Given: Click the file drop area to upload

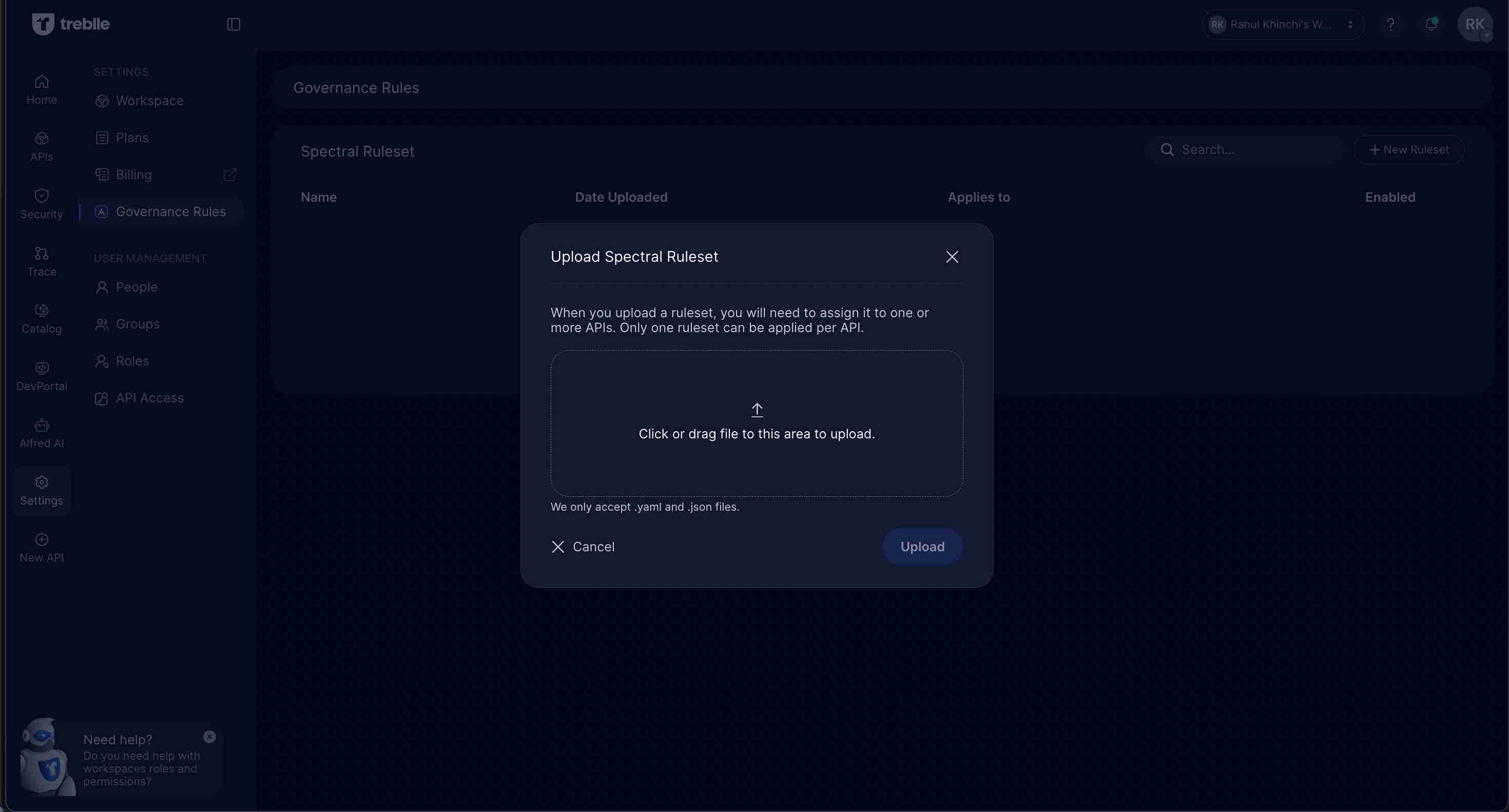Looking at the screenshot, I should click(x=756, y=423).
